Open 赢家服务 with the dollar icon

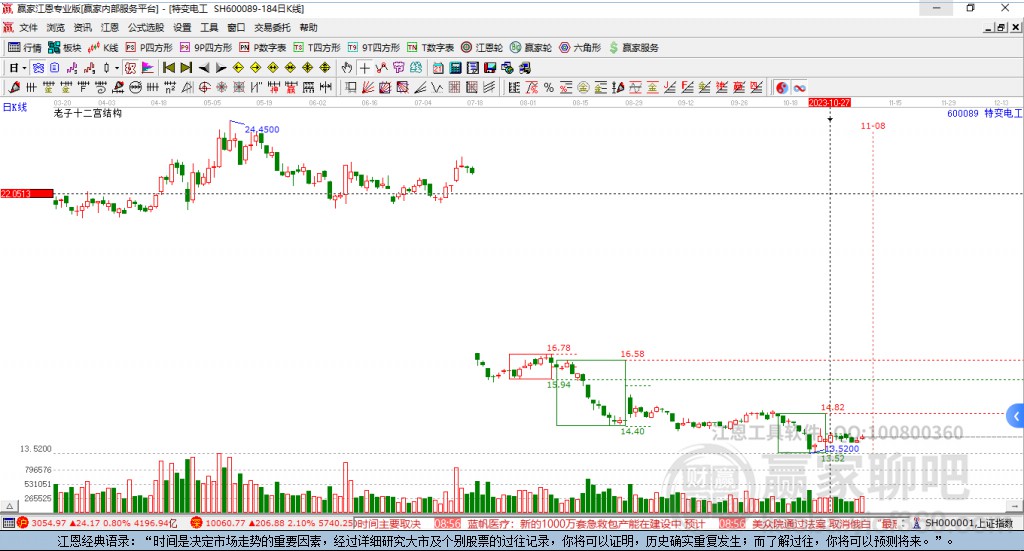pos(633,48)
